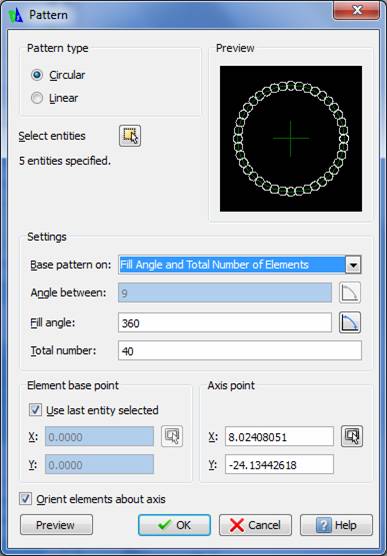Open Help for the Pattern dialog
The image size is (387, 556).
click(x=336, y=525)
